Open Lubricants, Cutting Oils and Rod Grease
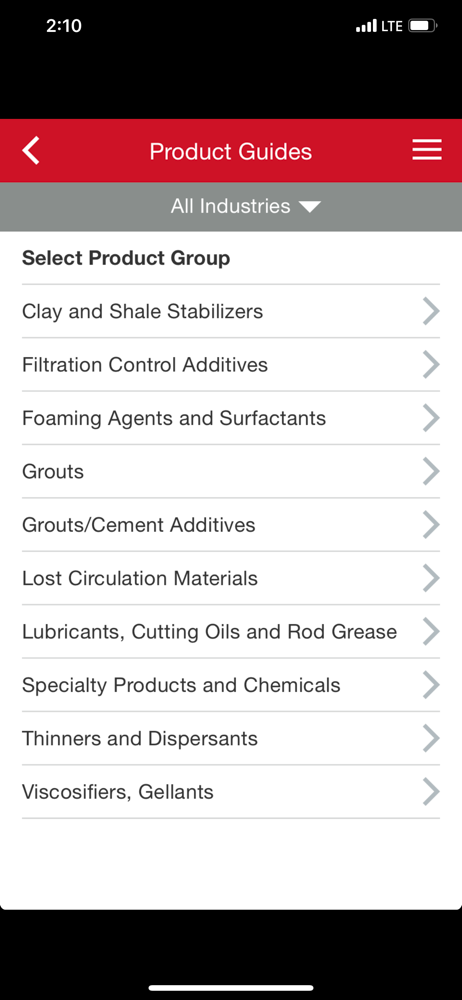Screen dimensions: 462x1000 click(x=231, y=632)
